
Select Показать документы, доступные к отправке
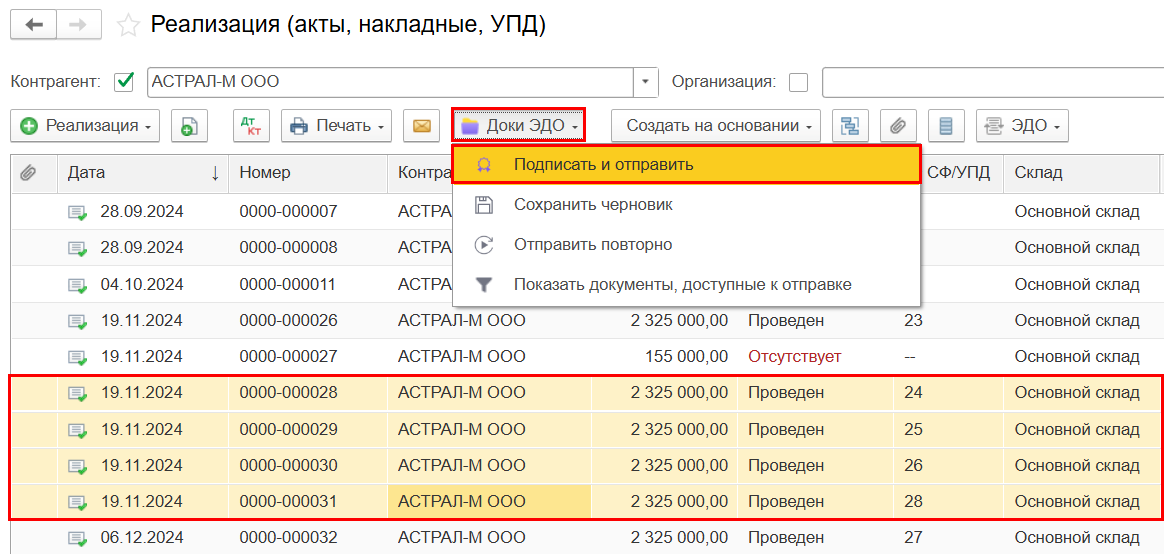click(x=682, y=284)
